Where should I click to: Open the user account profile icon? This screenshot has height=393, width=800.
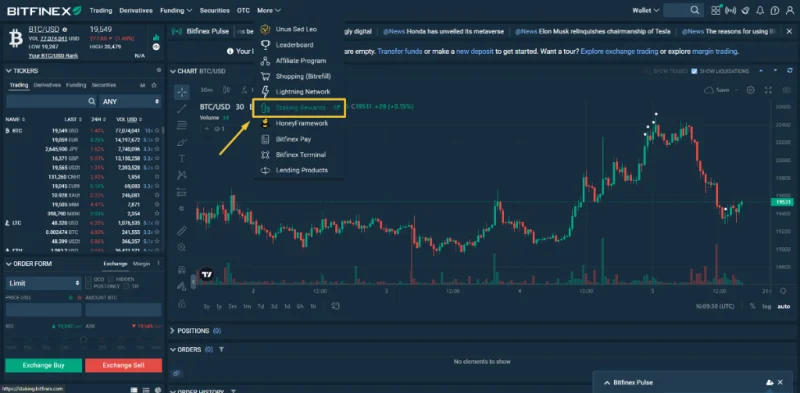[x=789, y=10]
